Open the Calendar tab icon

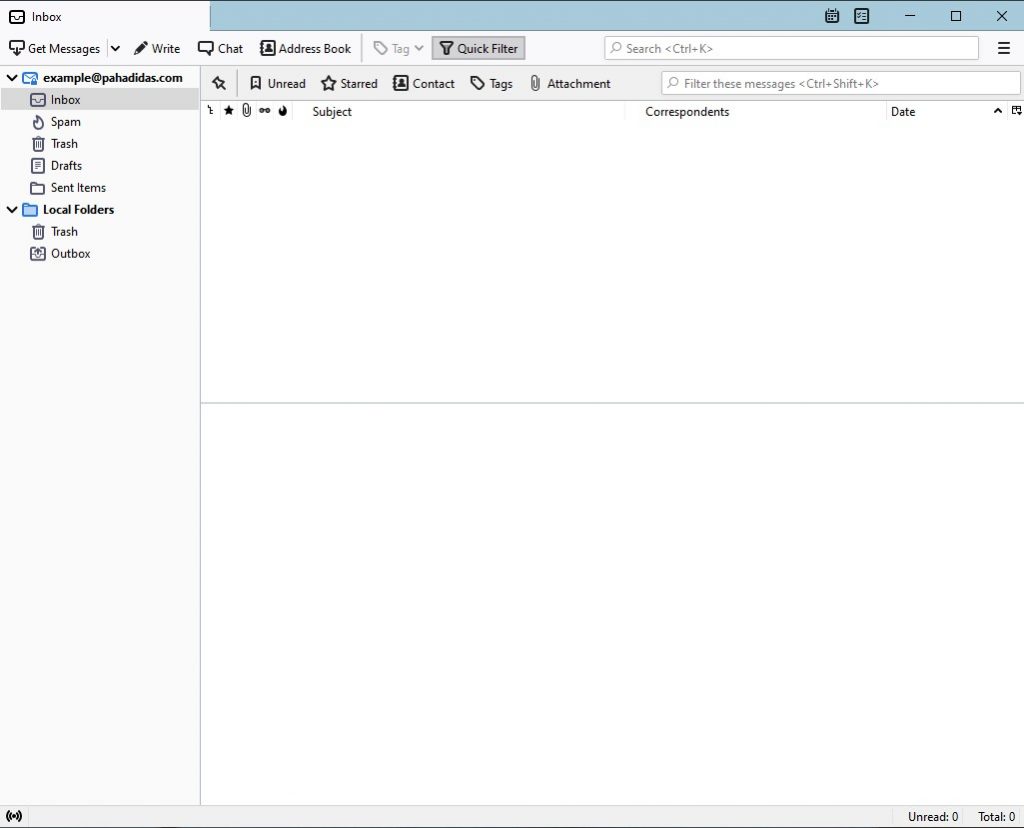(832, 16)
